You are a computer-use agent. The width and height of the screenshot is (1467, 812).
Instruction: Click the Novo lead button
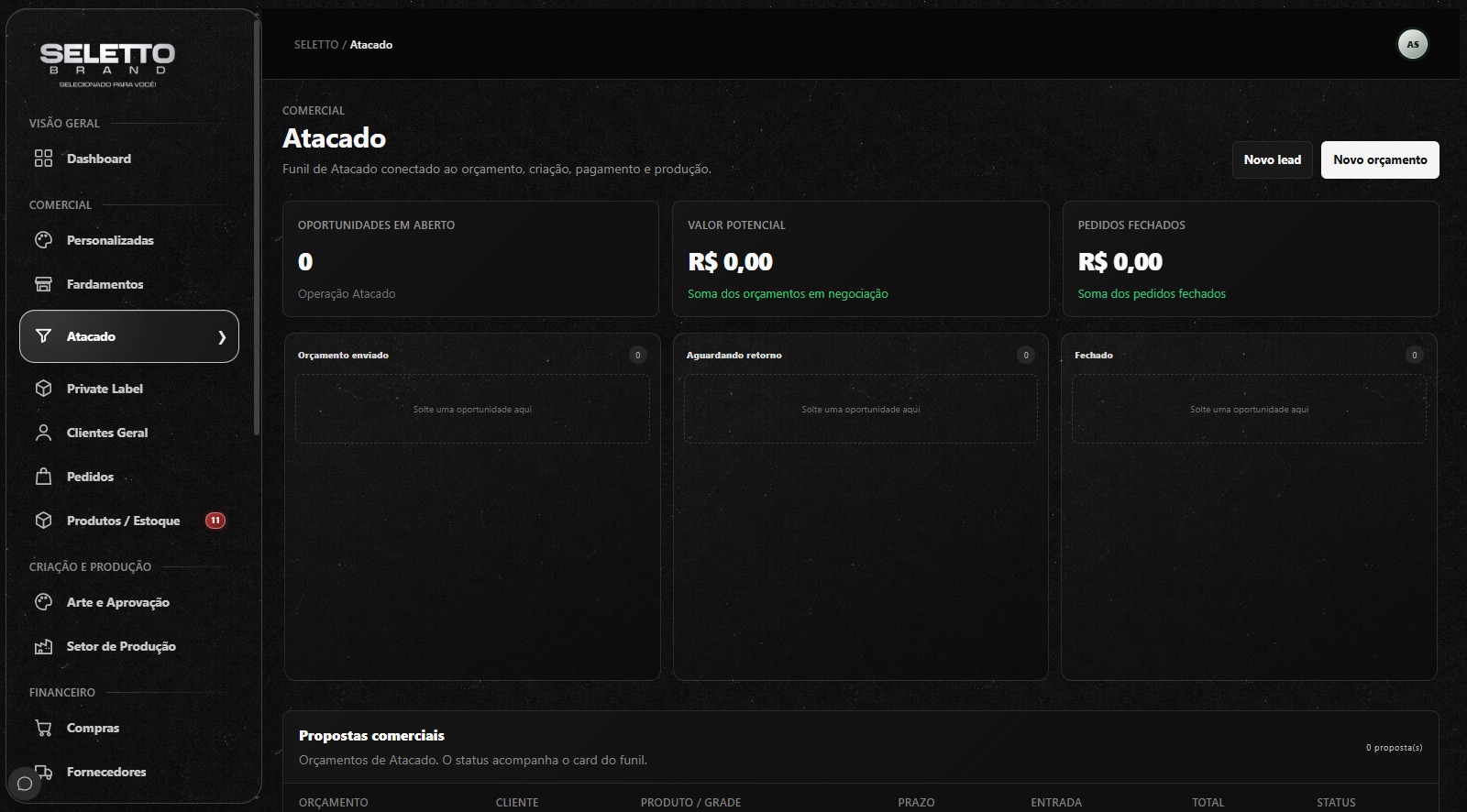[x=1273, y=159]
